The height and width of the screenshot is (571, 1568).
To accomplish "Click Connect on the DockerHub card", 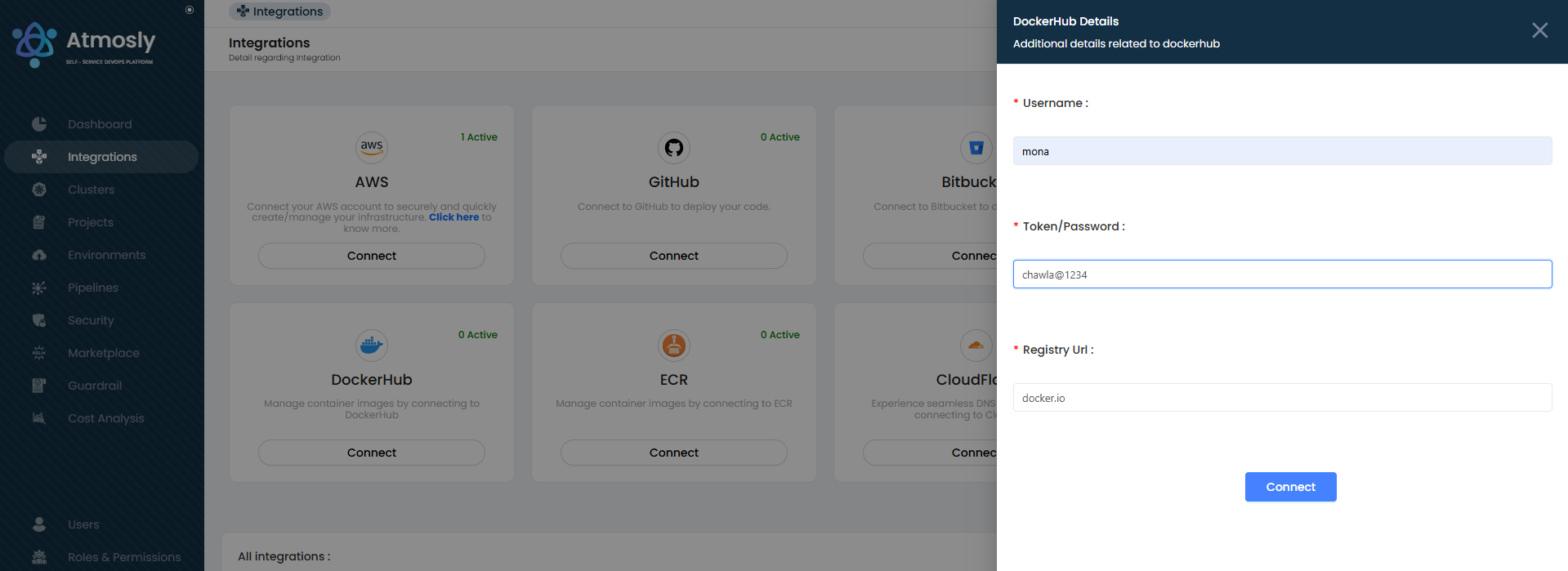I will pos(372,453).
